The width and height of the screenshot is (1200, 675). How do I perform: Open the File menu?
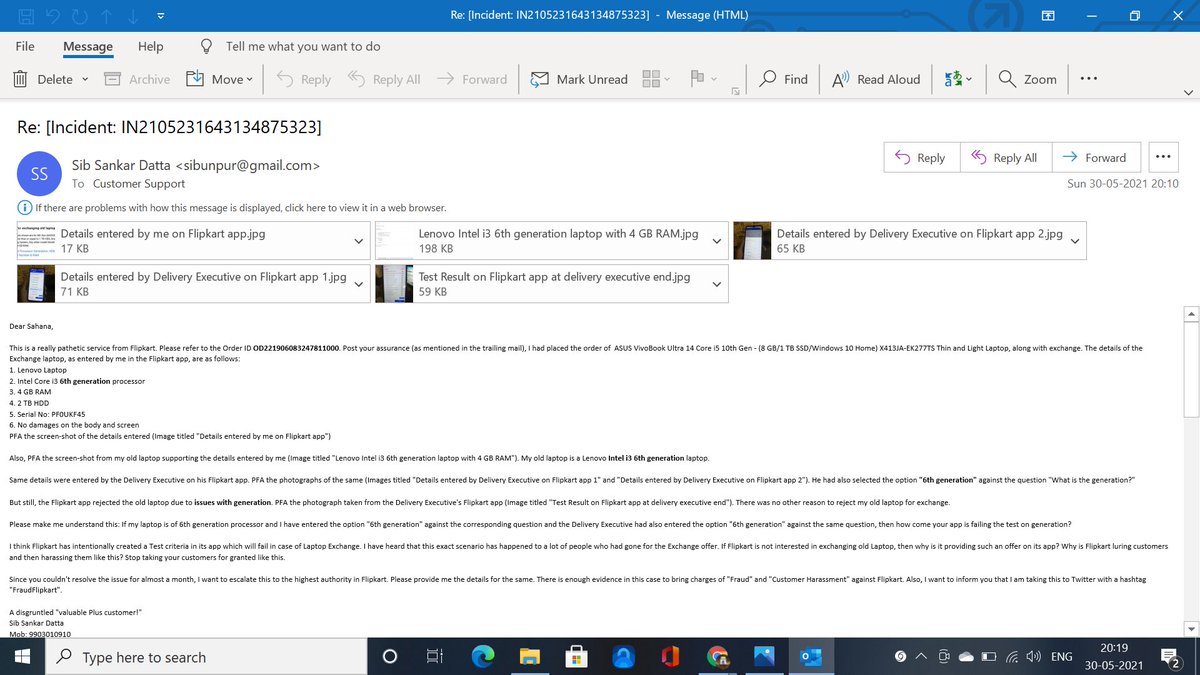pos(25,46)
